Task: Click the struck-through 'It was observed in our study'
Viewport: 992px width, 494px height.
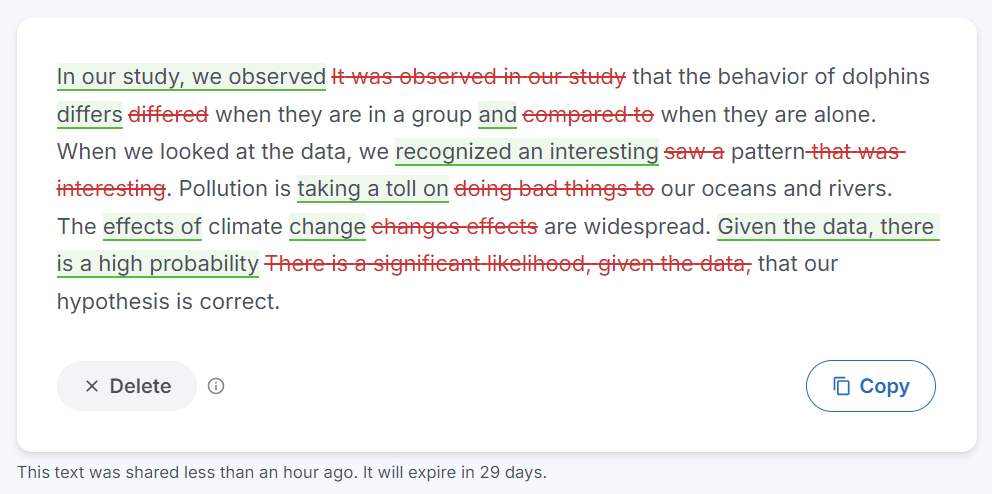Action: (479, 77)
